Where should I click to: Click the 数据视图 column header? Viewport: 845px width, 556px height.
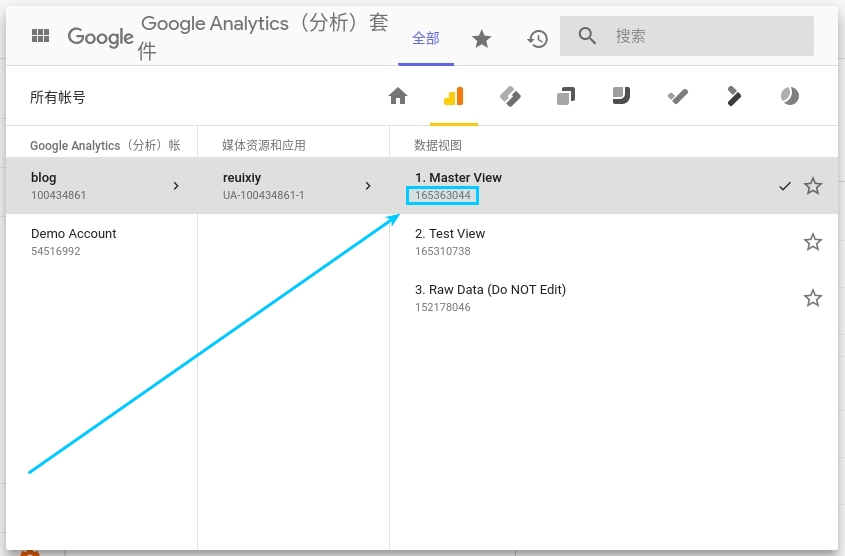(438, 145)
